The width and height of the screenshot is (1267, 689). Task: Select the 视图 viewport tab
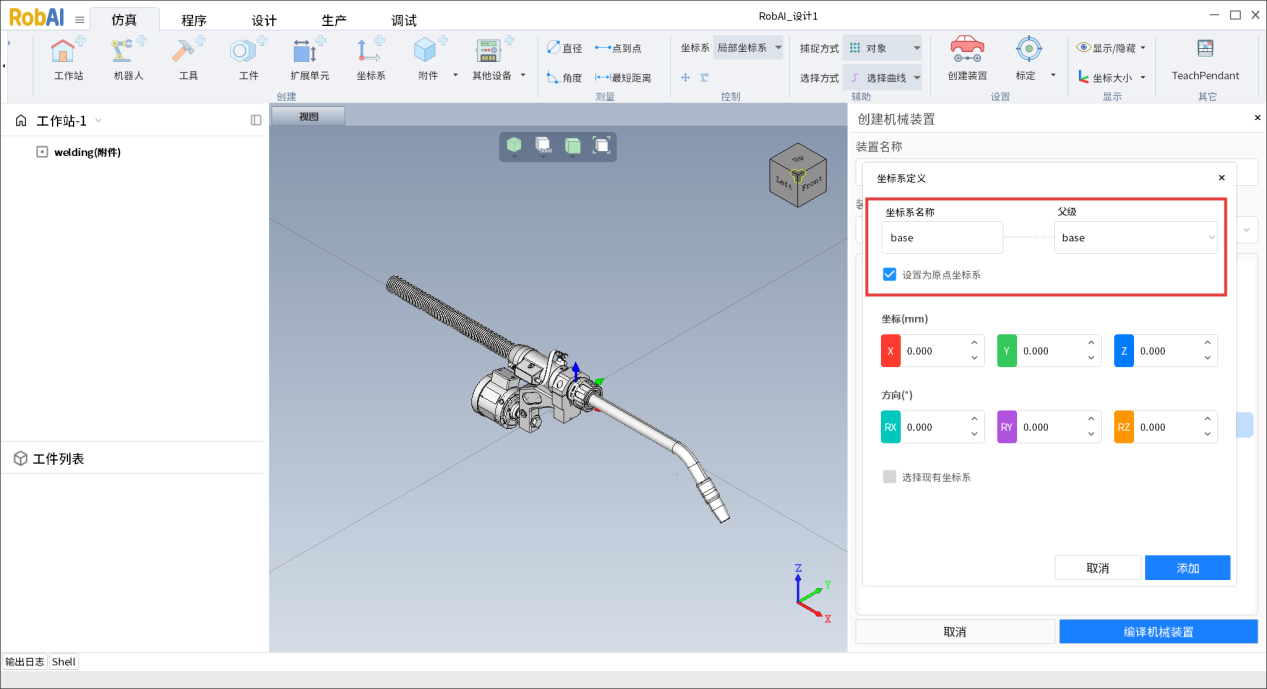point(308,116)
